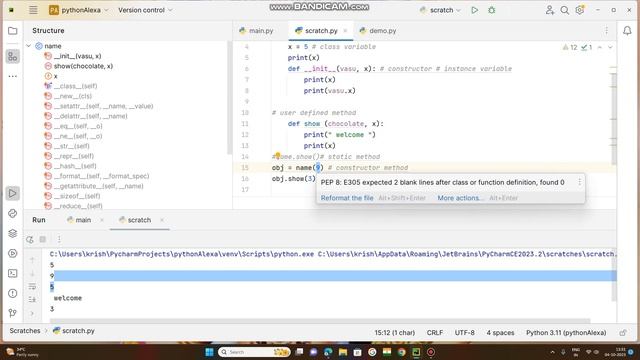Screen dimensions: 640x360
Task: Open Search Everywhere magnifier
Action: click(x=564, y=10)
